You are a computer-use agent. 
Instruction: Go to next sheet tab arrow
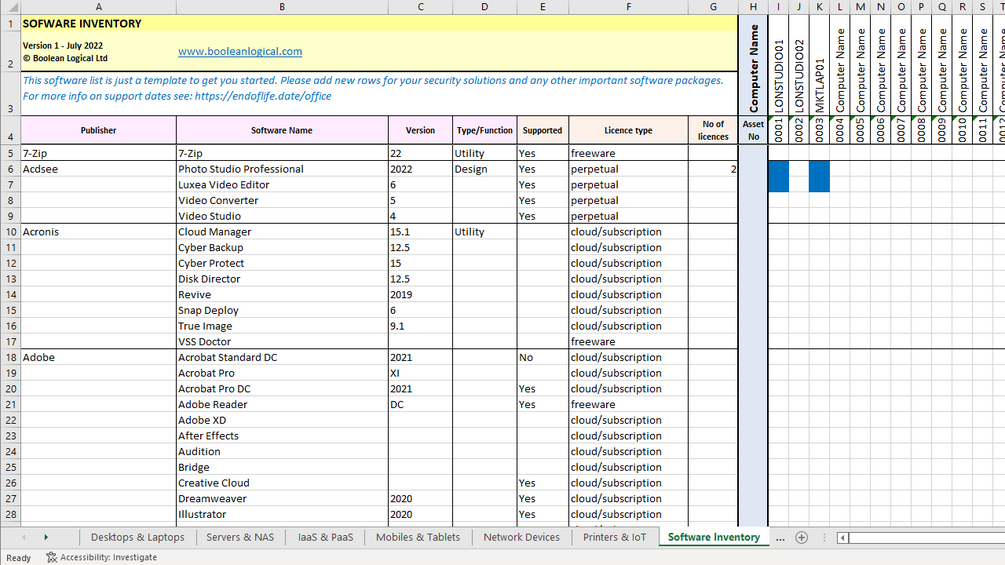pyautogui.click(x=46, y=537)
